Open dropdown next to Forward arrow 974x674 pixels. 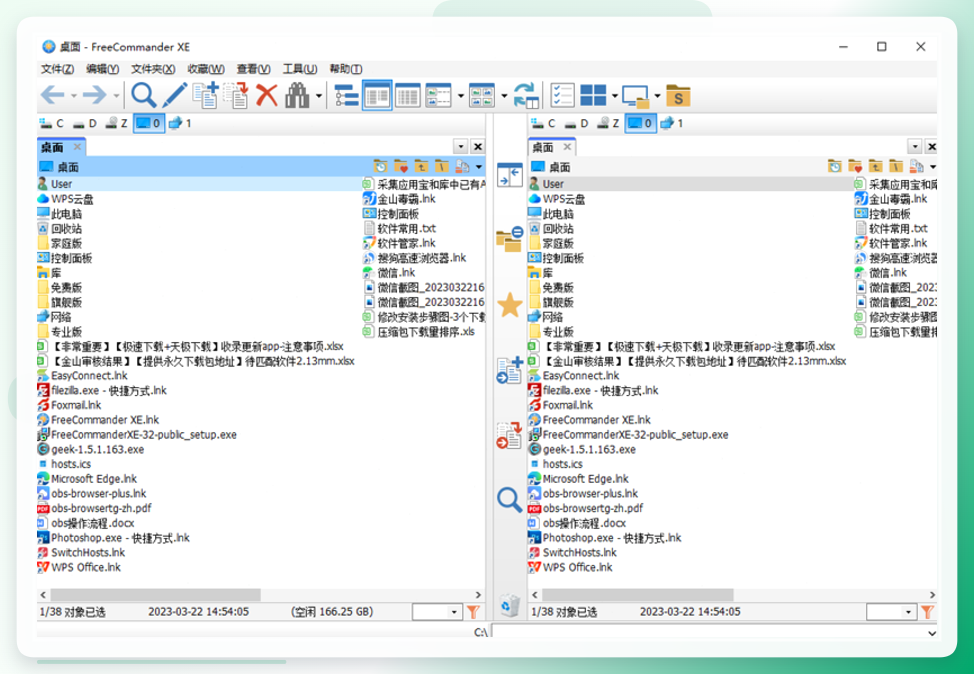[116, 96]
